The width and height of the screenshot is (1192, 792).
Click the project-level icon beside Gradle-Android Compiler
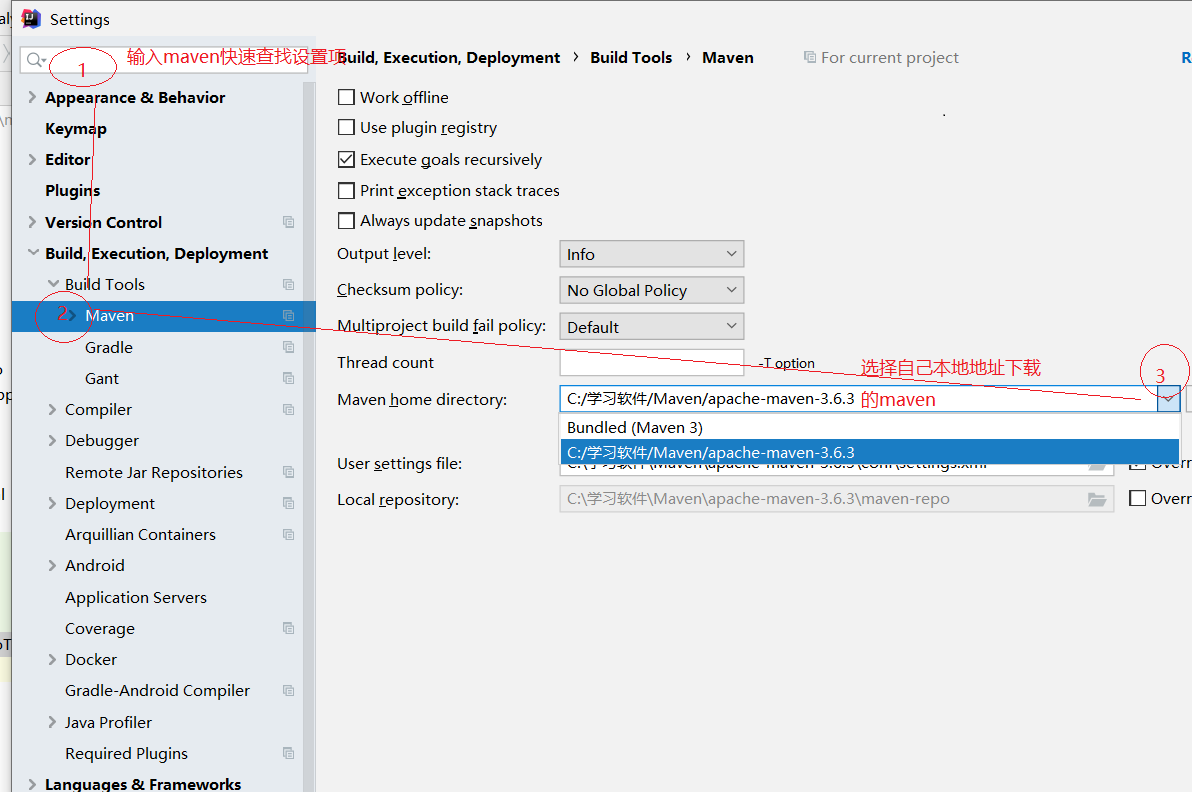[x=289, y=691]
